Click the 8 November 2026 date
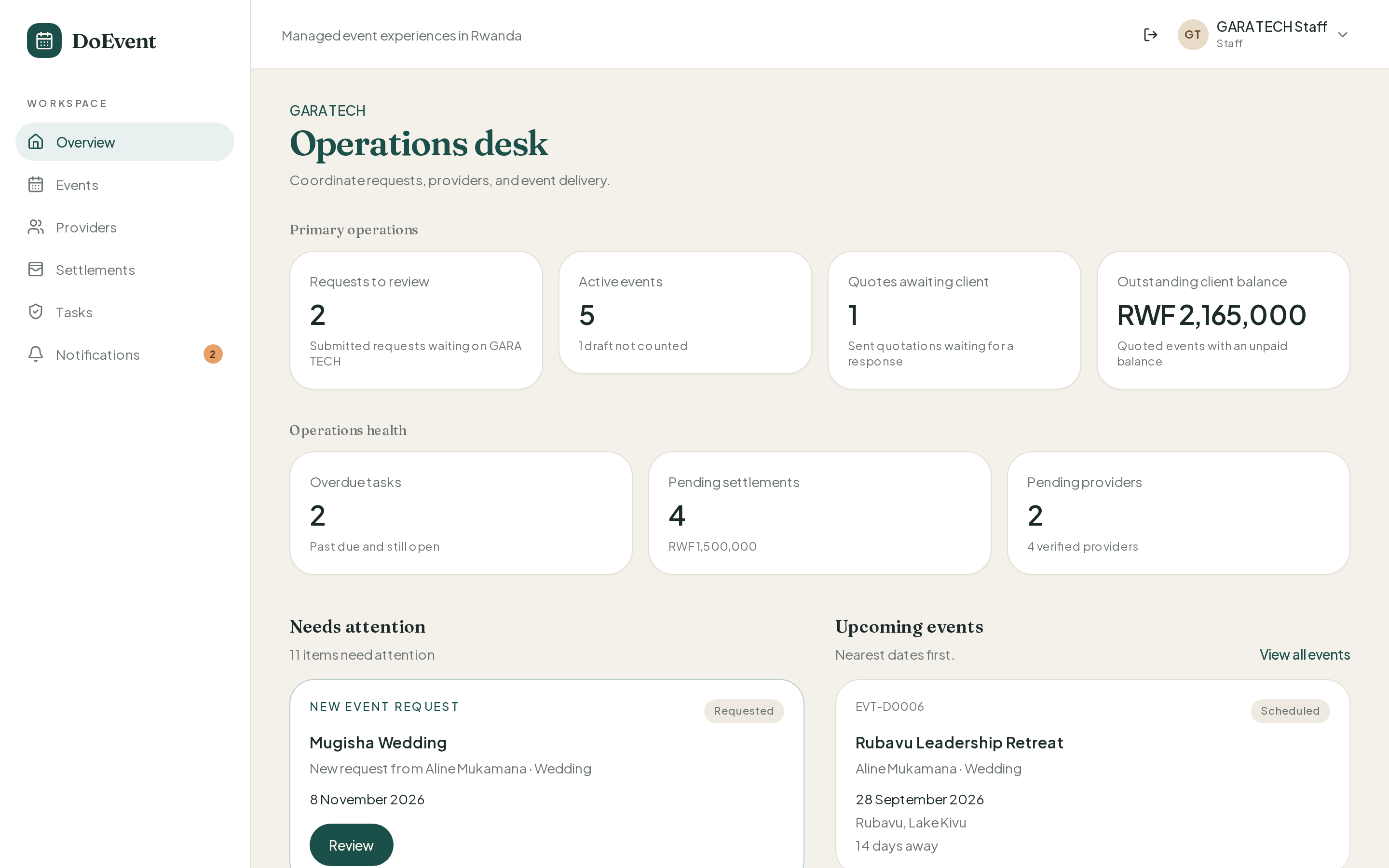Screen dimensions: 1389x868 click(368, 800)
